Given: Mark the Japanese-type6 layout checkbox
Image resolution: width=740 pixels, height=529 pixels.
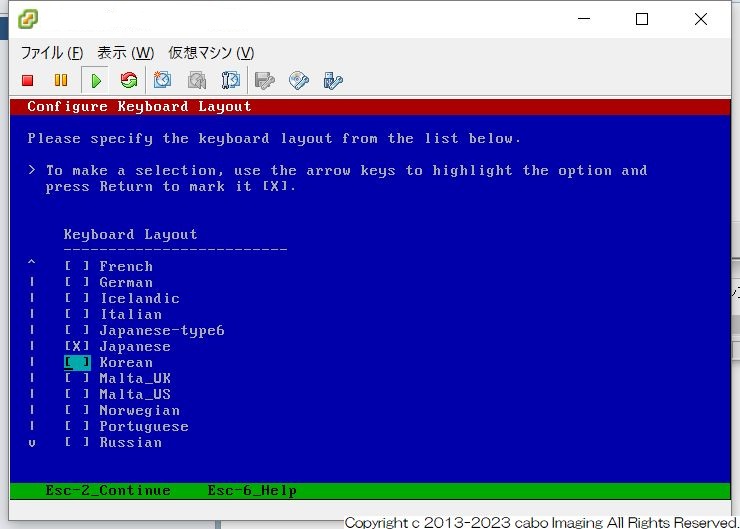Looking at the screenshot, I should coord(77,330).
